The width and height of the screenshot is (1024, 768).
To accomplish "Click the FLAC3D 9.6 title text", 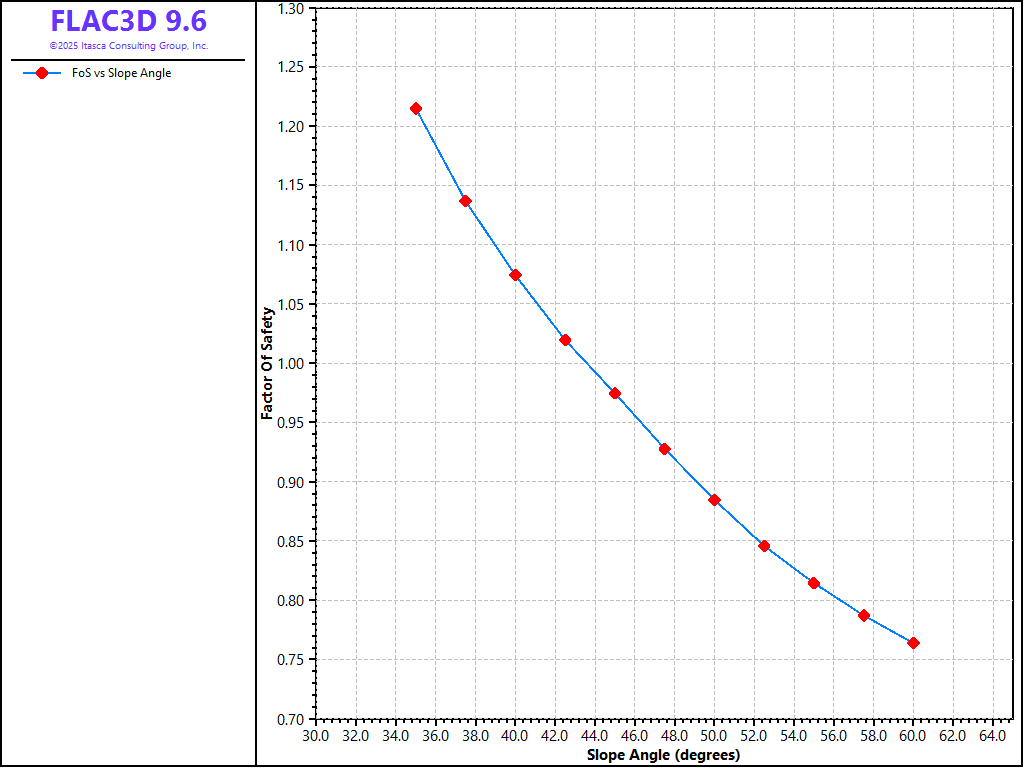I will coord(129,21).
